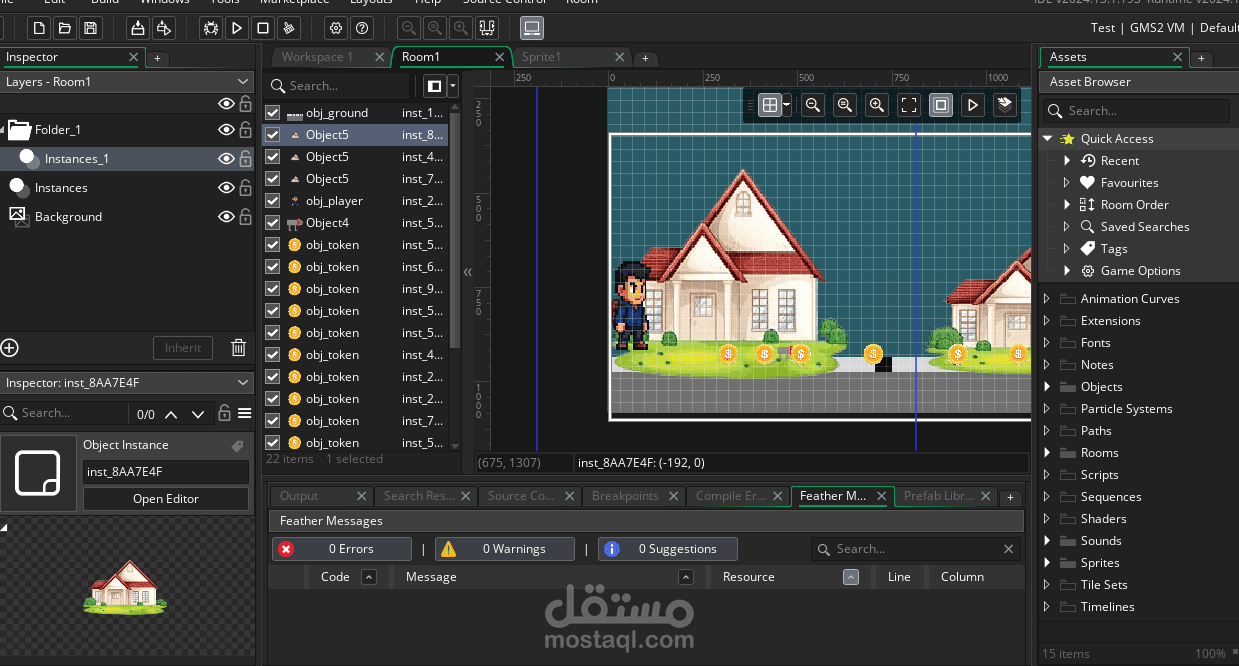This screenshot has height=666, width=1239.
Task: Open the Output tab
Action: [299, 496]
